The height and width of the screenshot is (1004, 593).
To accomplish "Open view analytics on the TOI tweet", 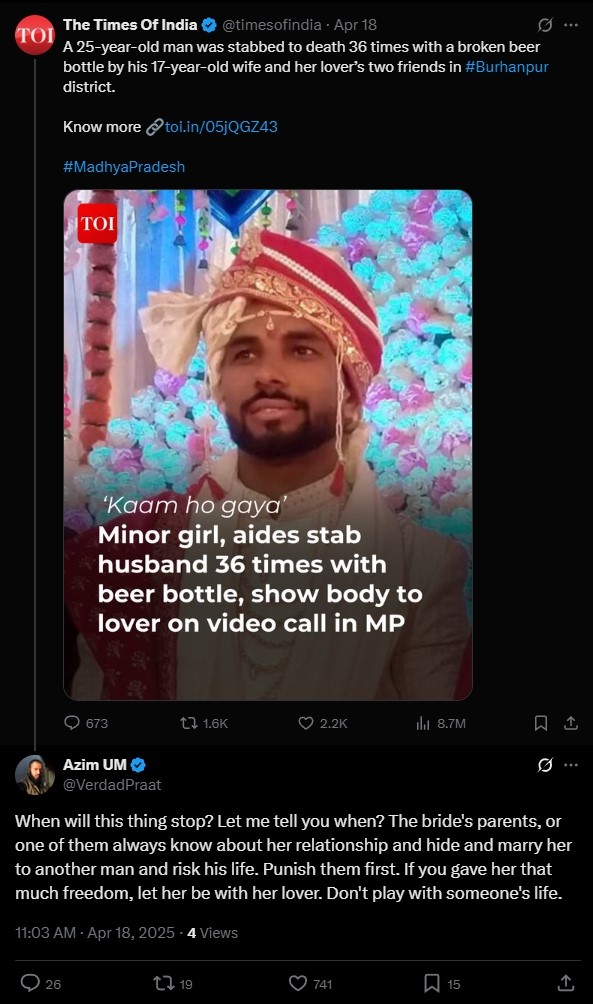I will click(x=423, y=723).
